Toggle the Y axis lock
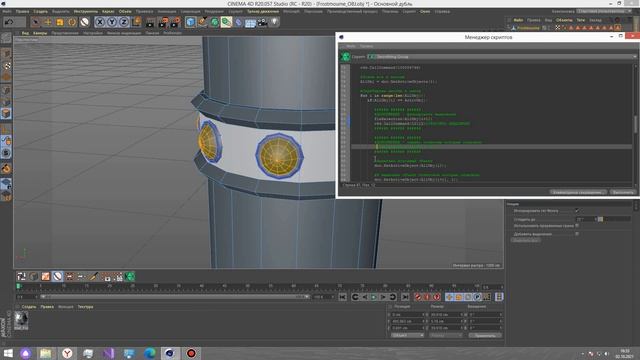640x360 pixels. pyautogui.click(x=112, y=22)
